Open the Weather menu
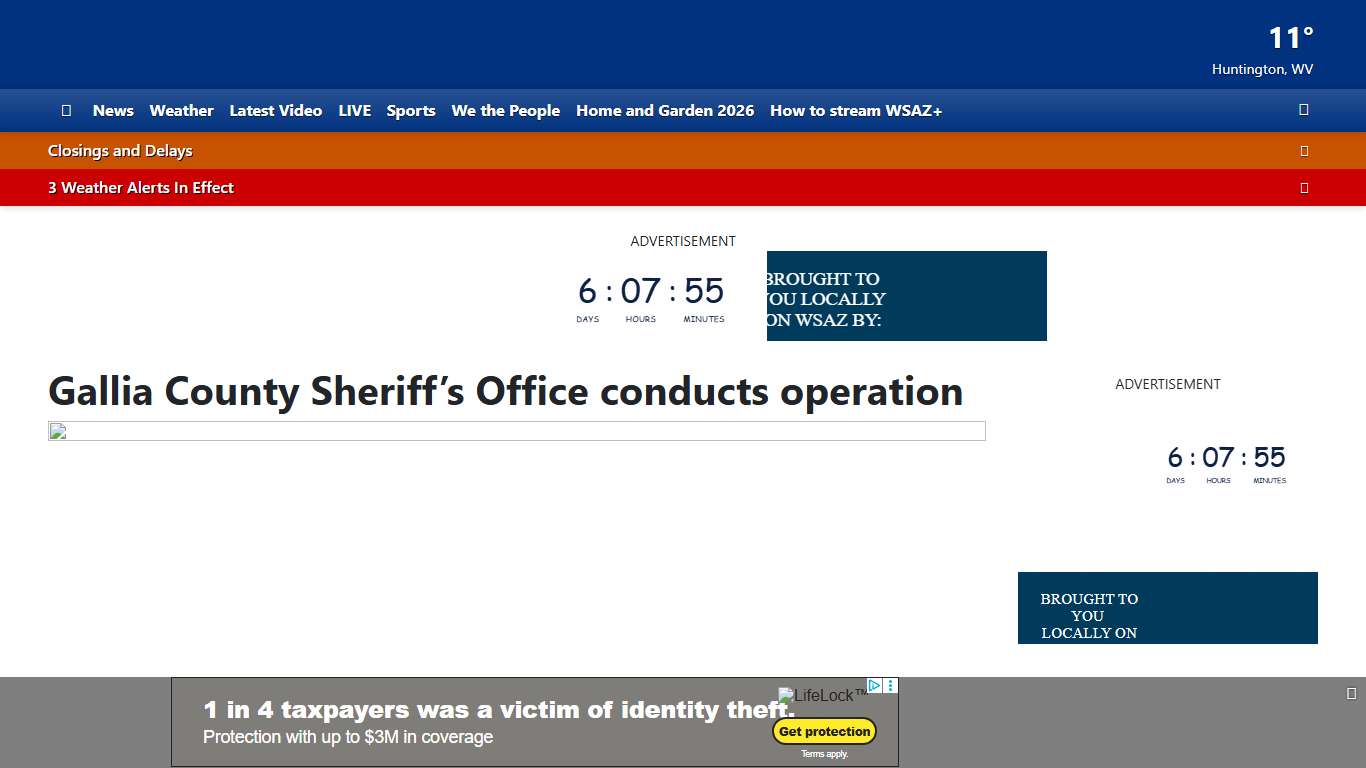This screenshot has height=768, width=1366. (x=181, y=110)
